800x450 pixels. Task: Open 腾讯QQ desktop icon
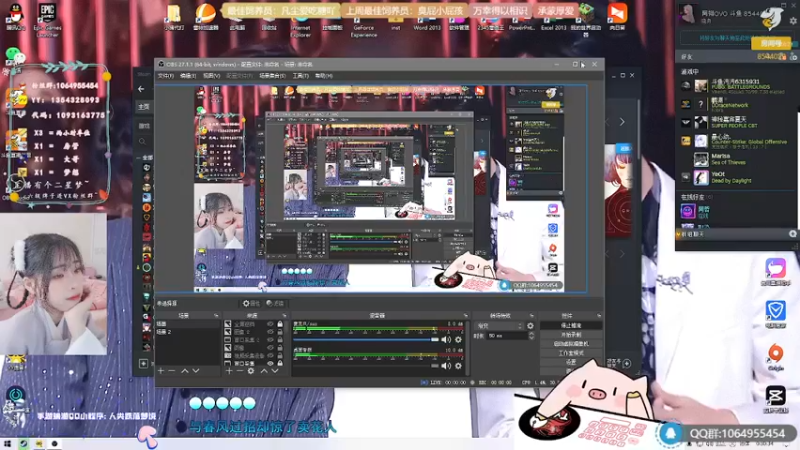click(x=16, y=15)
